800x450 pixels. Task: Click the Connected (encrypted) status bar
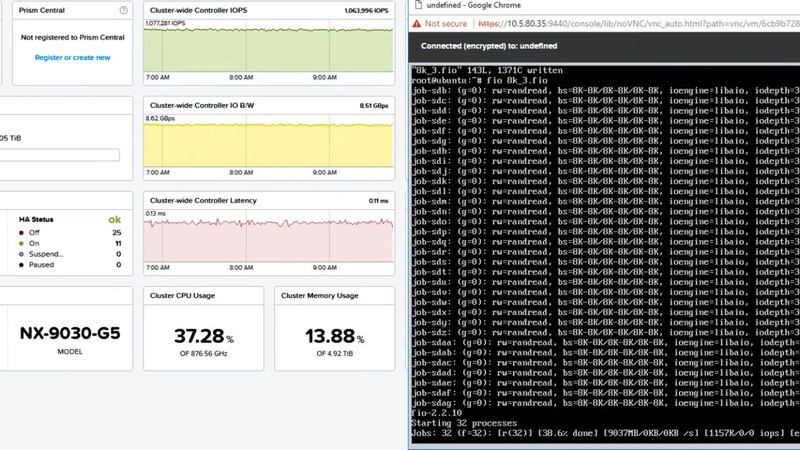pos(605,46)
